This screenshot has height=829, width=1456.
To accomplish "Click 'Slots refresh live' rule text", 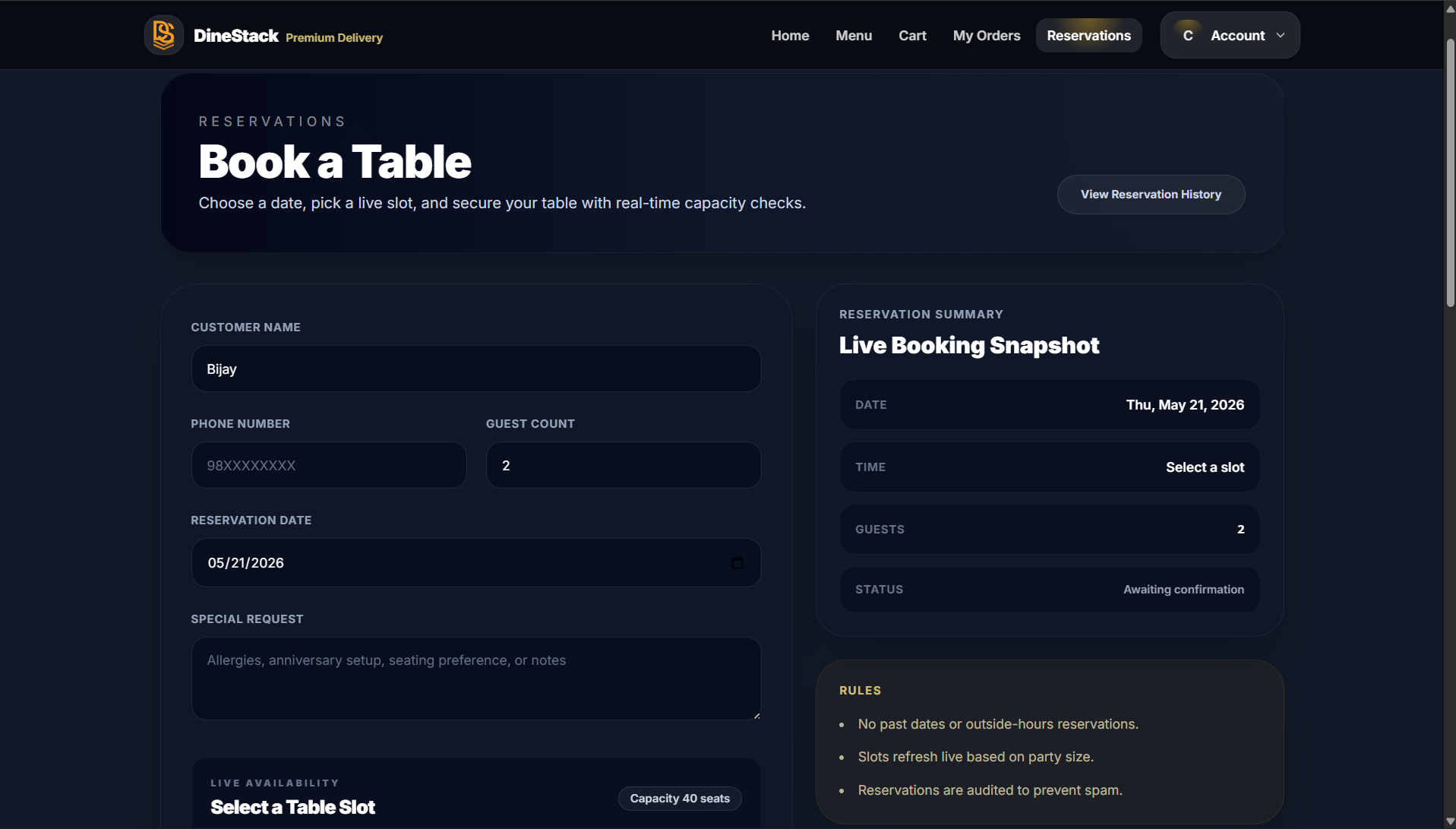I will [x=975, y=757].
